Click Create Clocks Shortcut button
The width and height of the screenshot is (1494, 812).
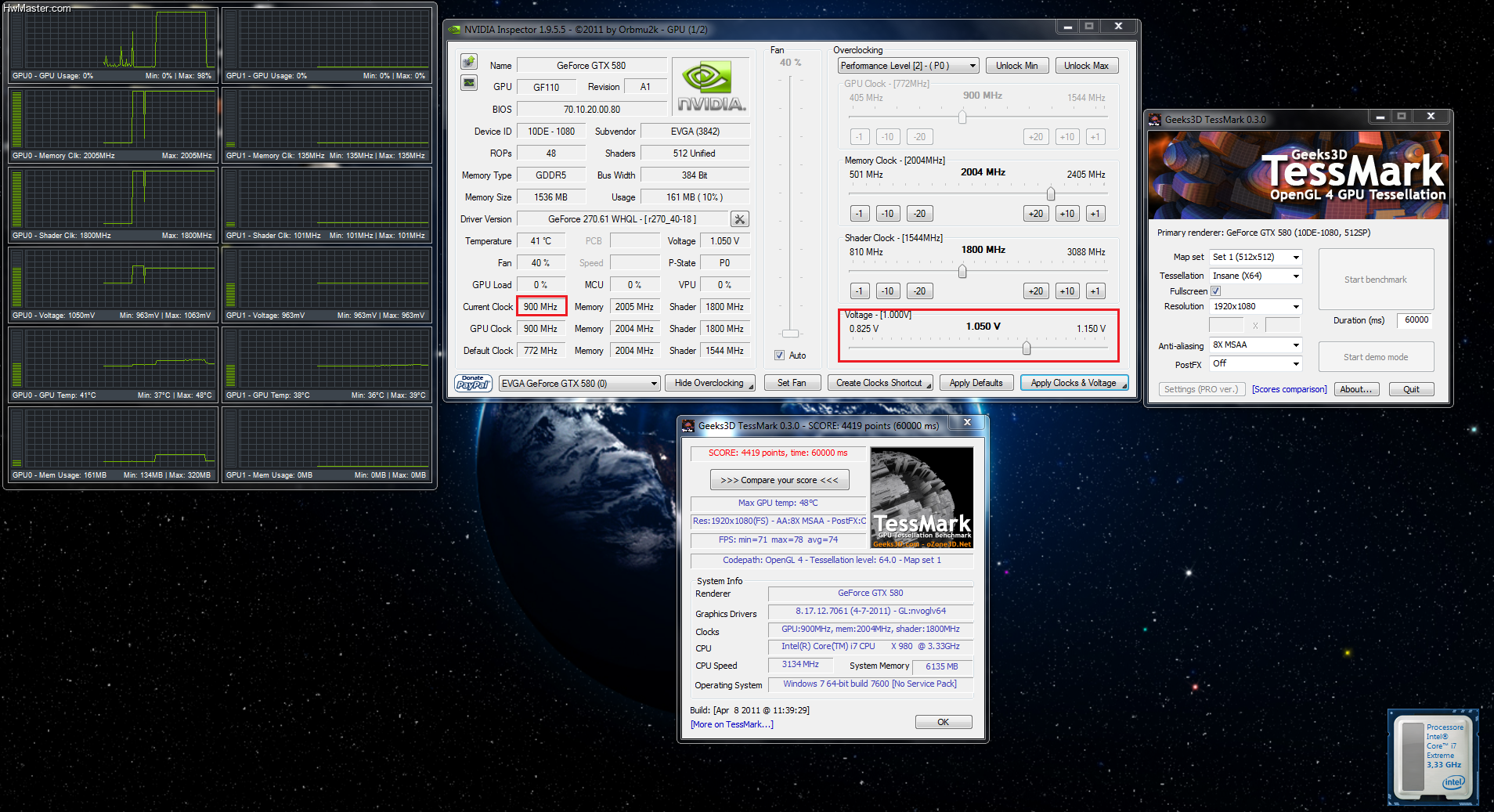pos(879,383)
